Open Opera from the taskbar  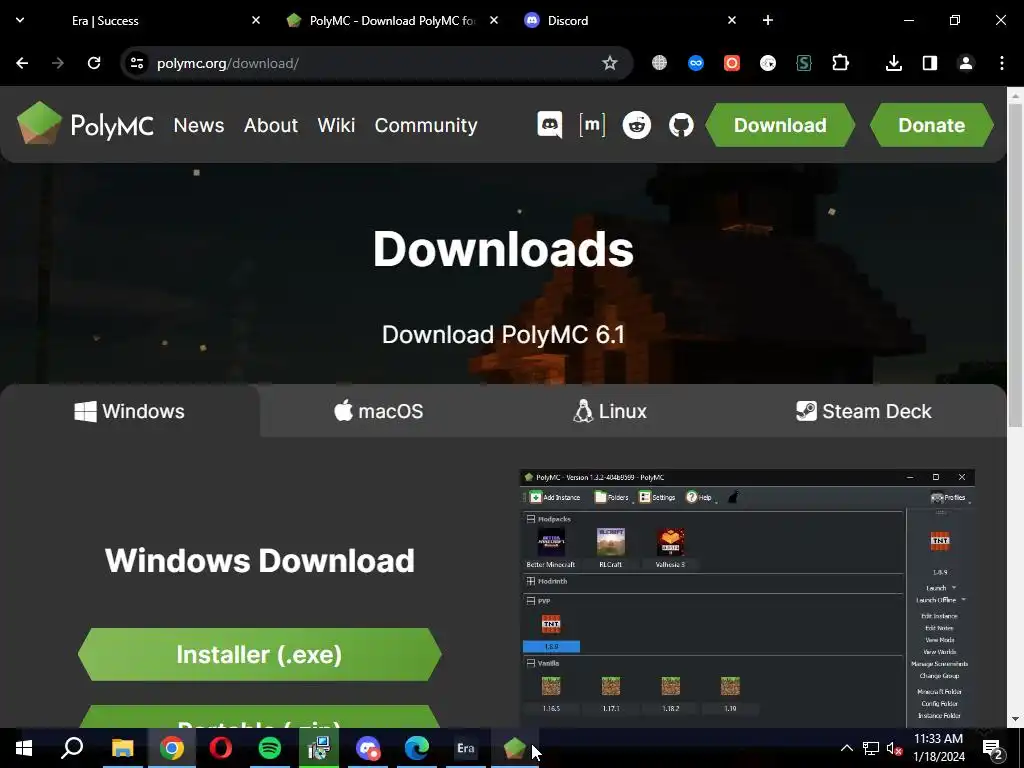tap(220, 748)
